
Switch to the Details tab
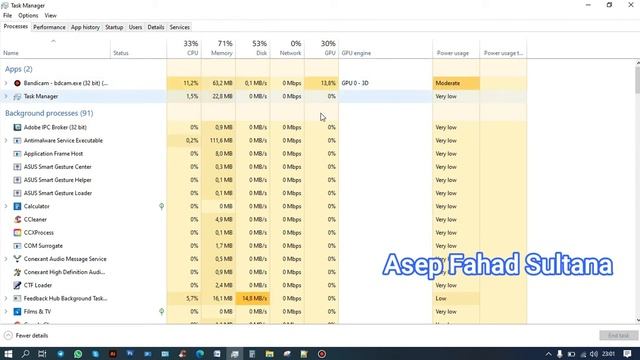click(x=156, y=27)
